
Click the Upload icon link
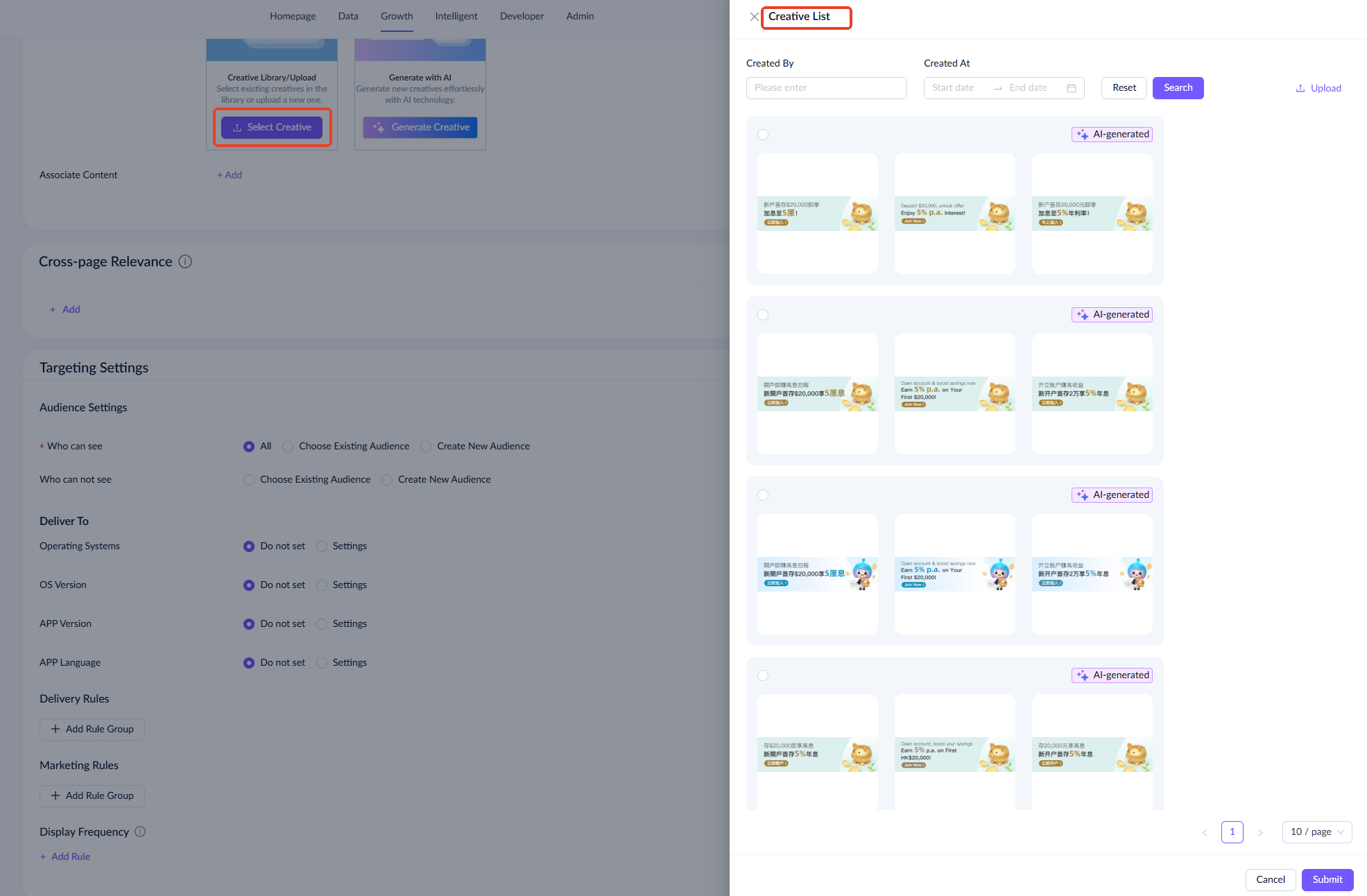(x=1318, y=88)
